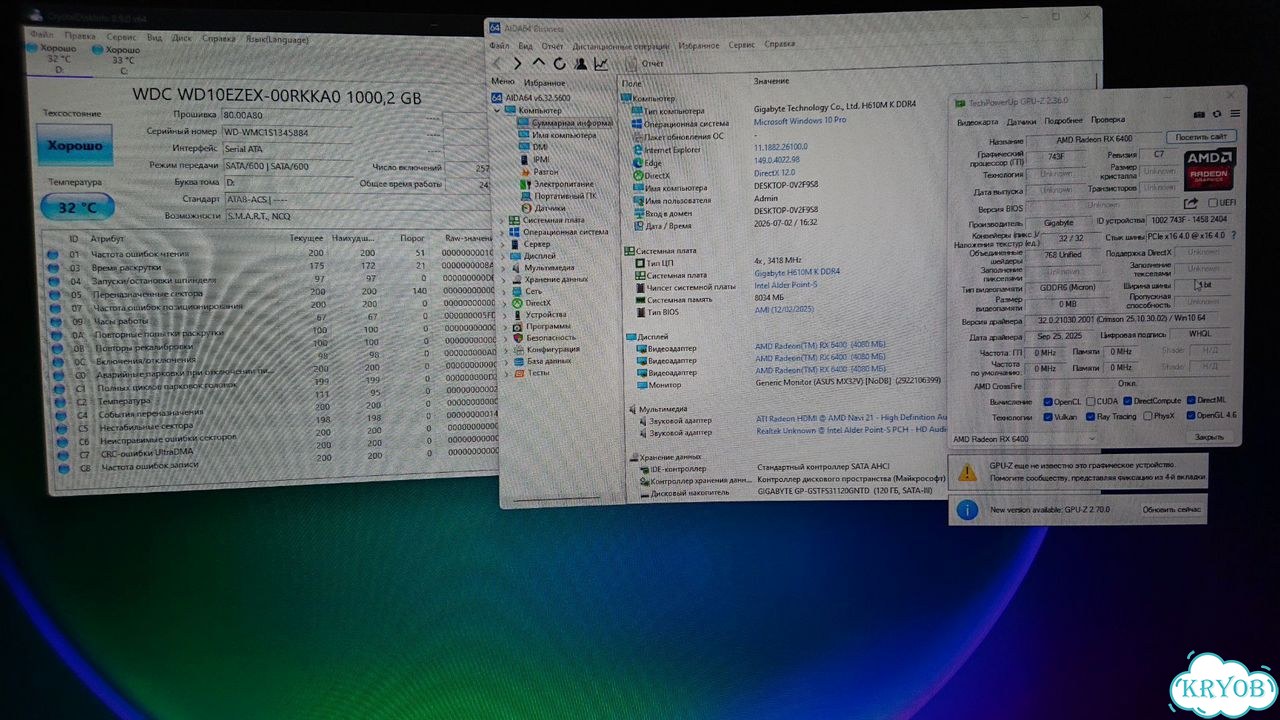Open Разгон overclock node in AIDA64
1280x720 pixels.
(x=539, y=172)
